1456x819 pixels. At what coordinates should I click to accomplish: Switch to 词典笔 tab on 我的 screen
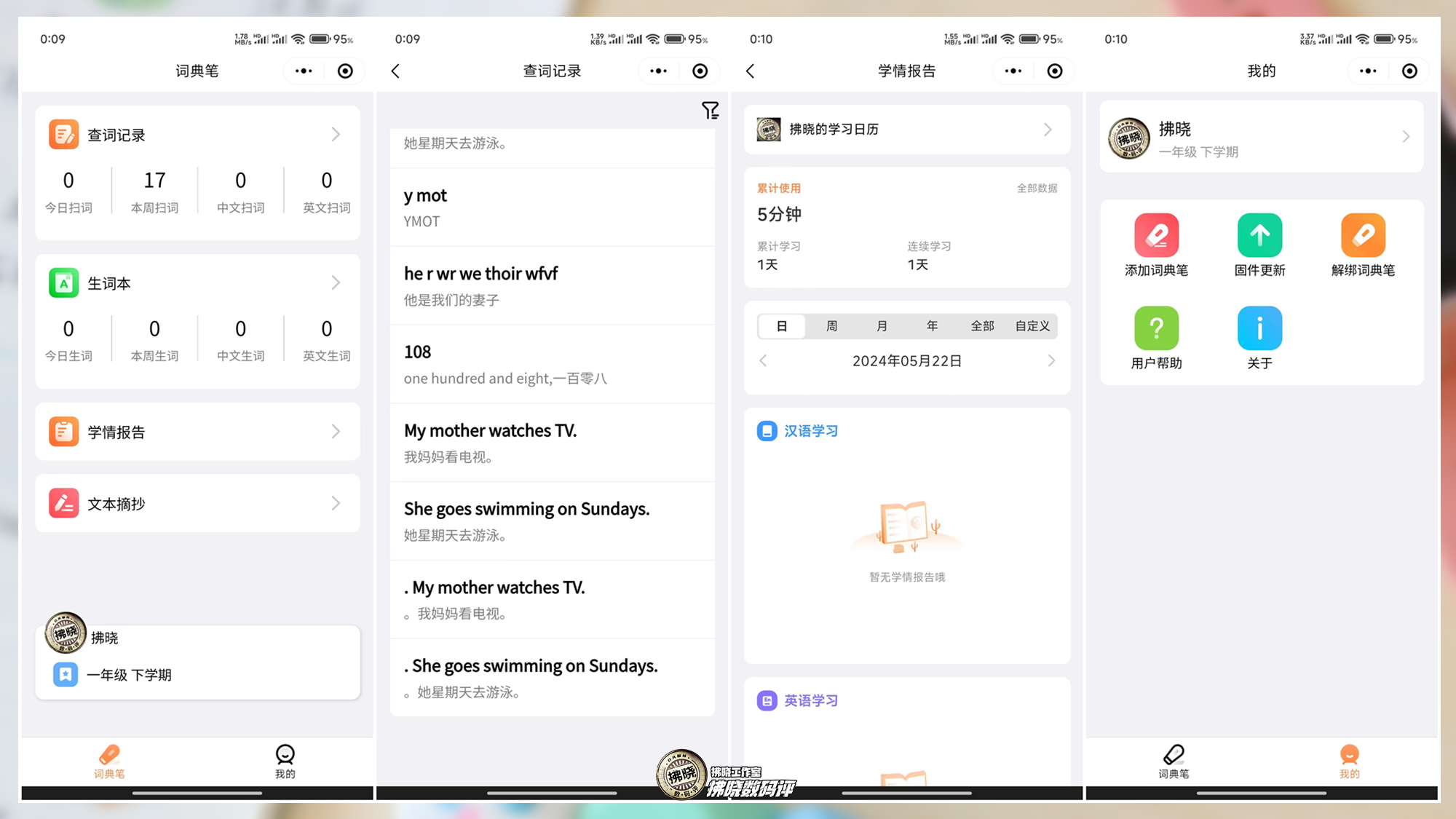[1174, 761]
